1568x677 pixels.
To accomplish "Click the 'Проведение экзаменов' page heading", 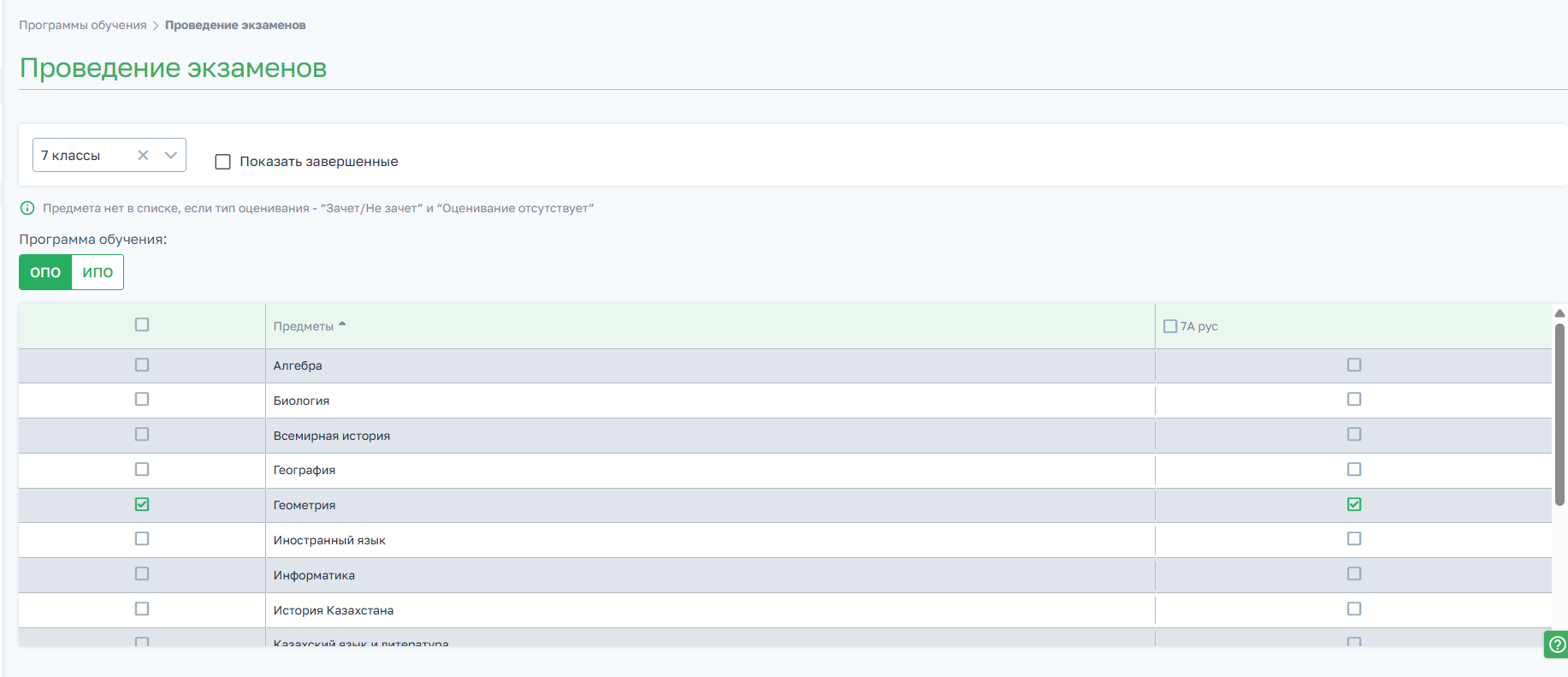I will [x=174, y=68].
